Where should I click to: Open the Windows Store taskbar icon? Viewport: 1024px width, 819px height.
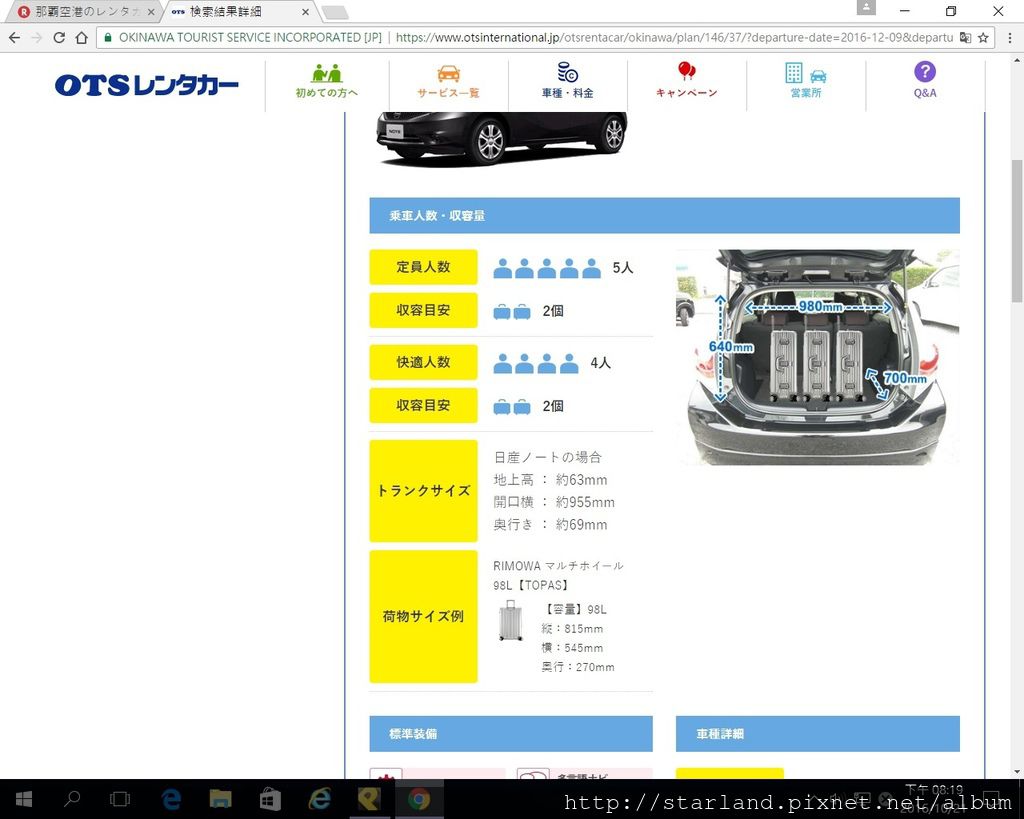pyautogui.click(x=270, y=799)
